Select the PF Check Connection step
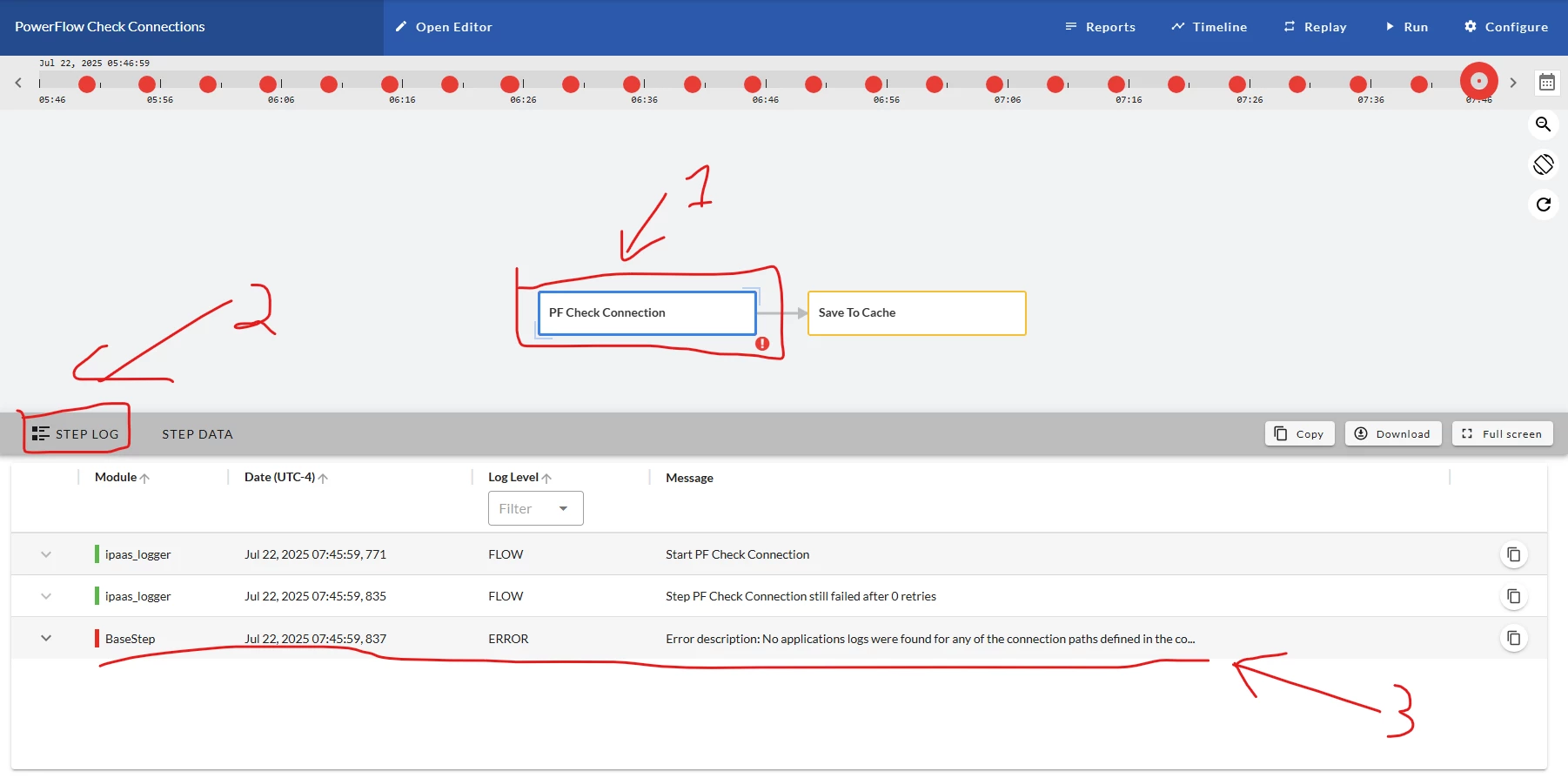1568x778 pixels. coord(647,313)
